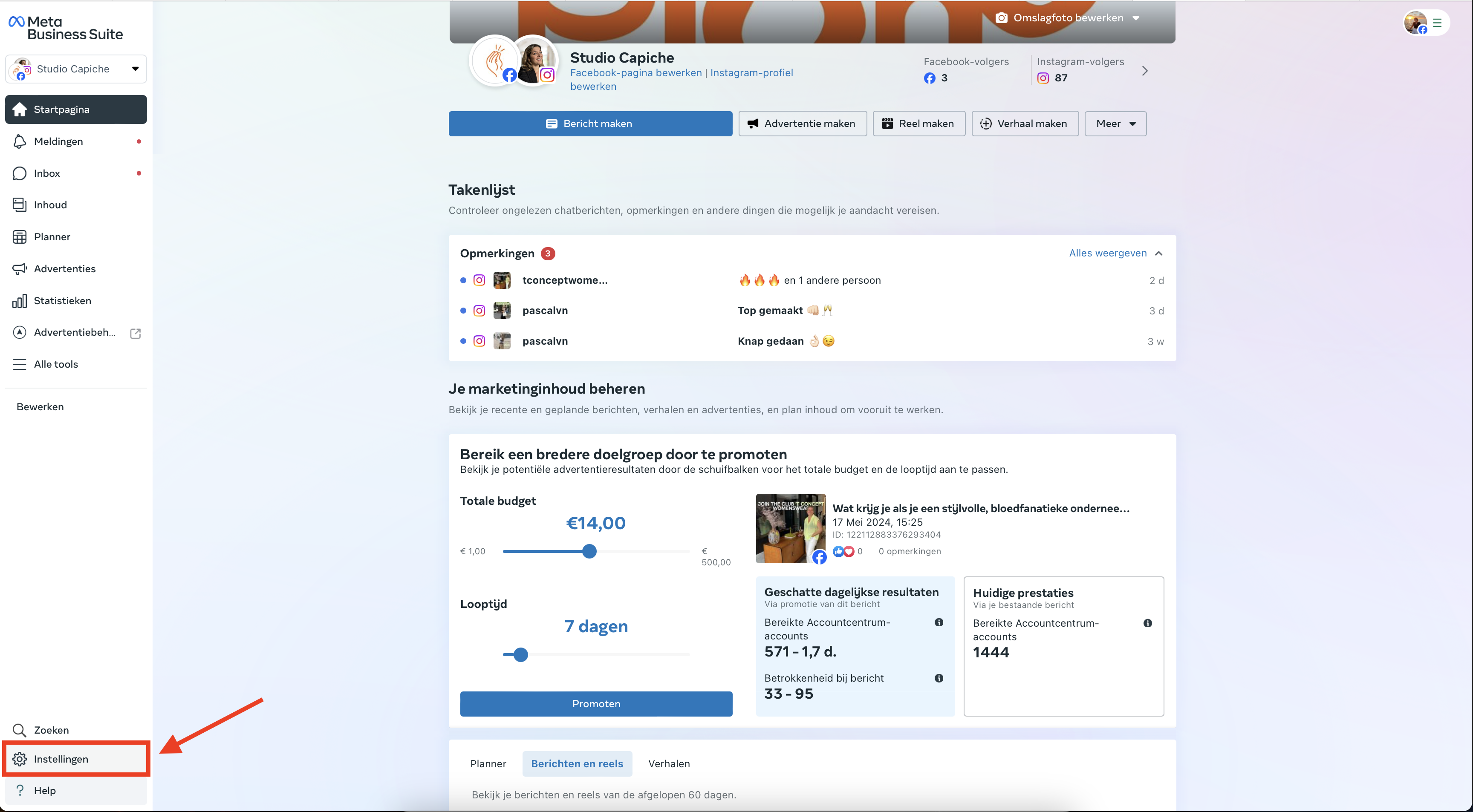Image resolution: width=1473 pixels, height=812 pixels.
Task: Click the reactions icon on the promoted post
Action: [x=843, y=551]
